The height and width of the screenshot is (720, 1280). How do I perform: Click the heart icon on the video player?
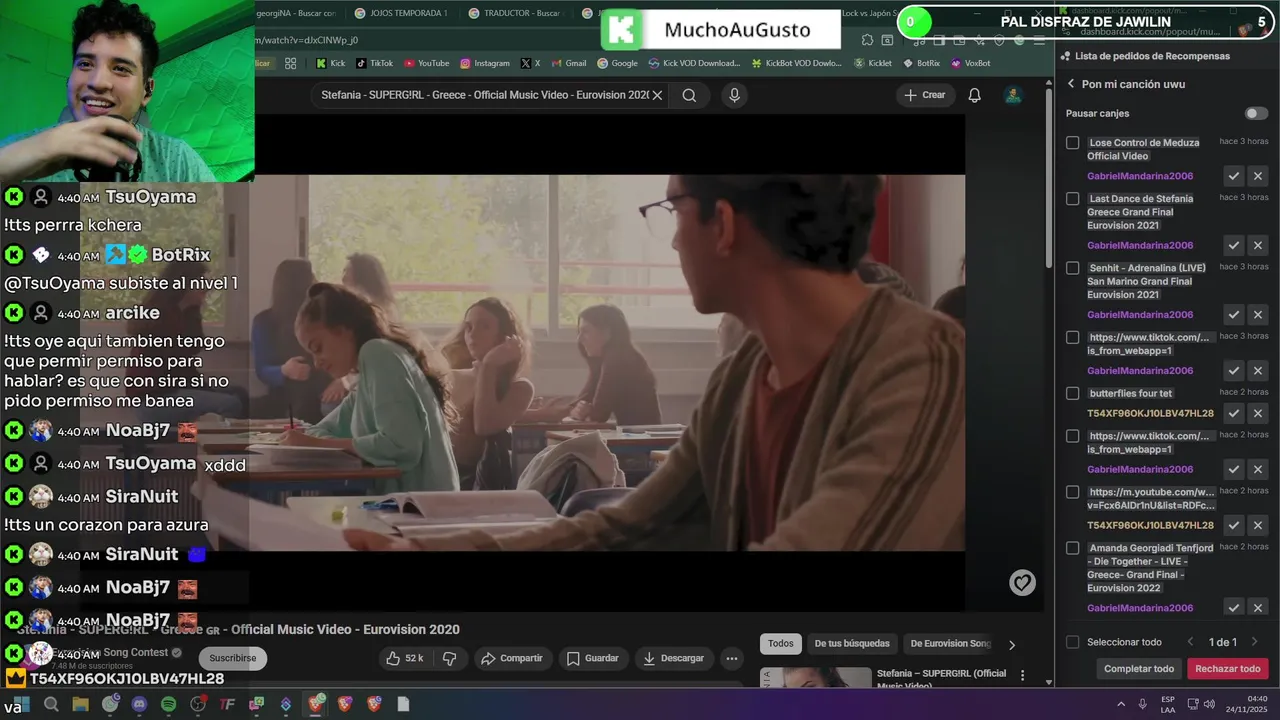1022,583
